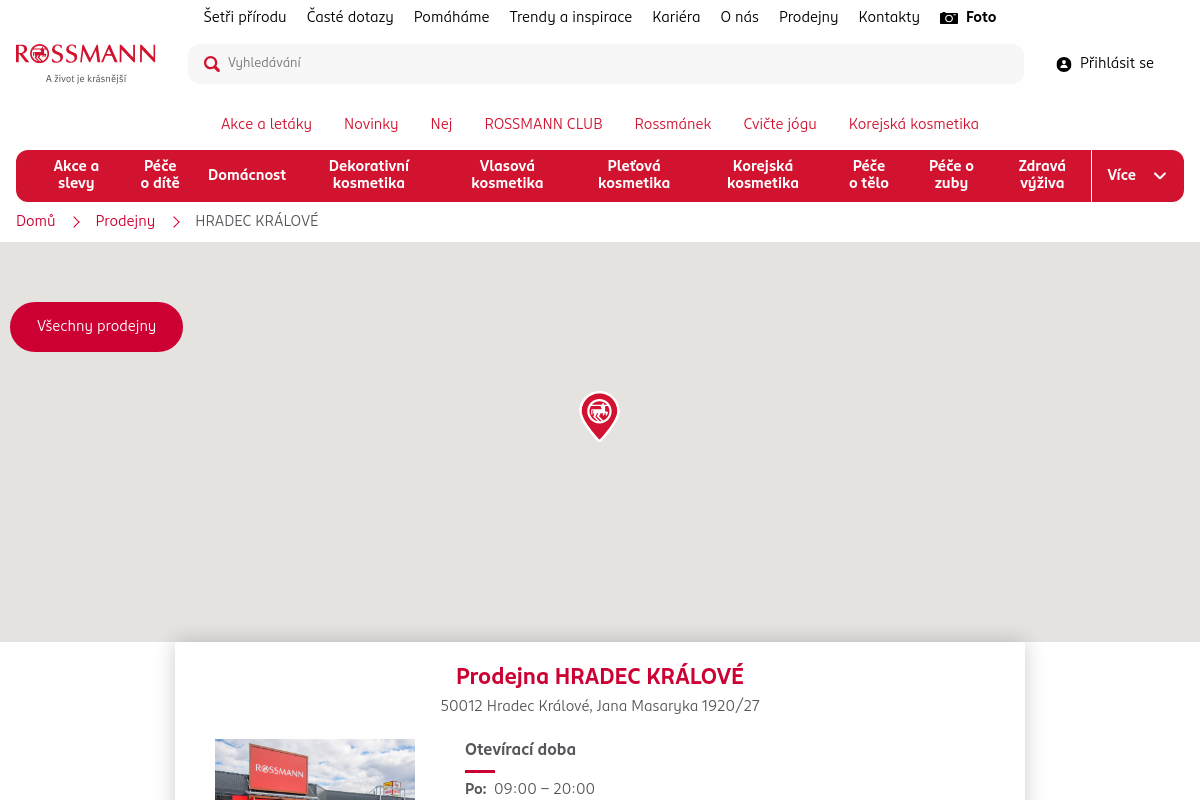Open the Rossmánek page
1200x800 pixels.
pos(673,124)
